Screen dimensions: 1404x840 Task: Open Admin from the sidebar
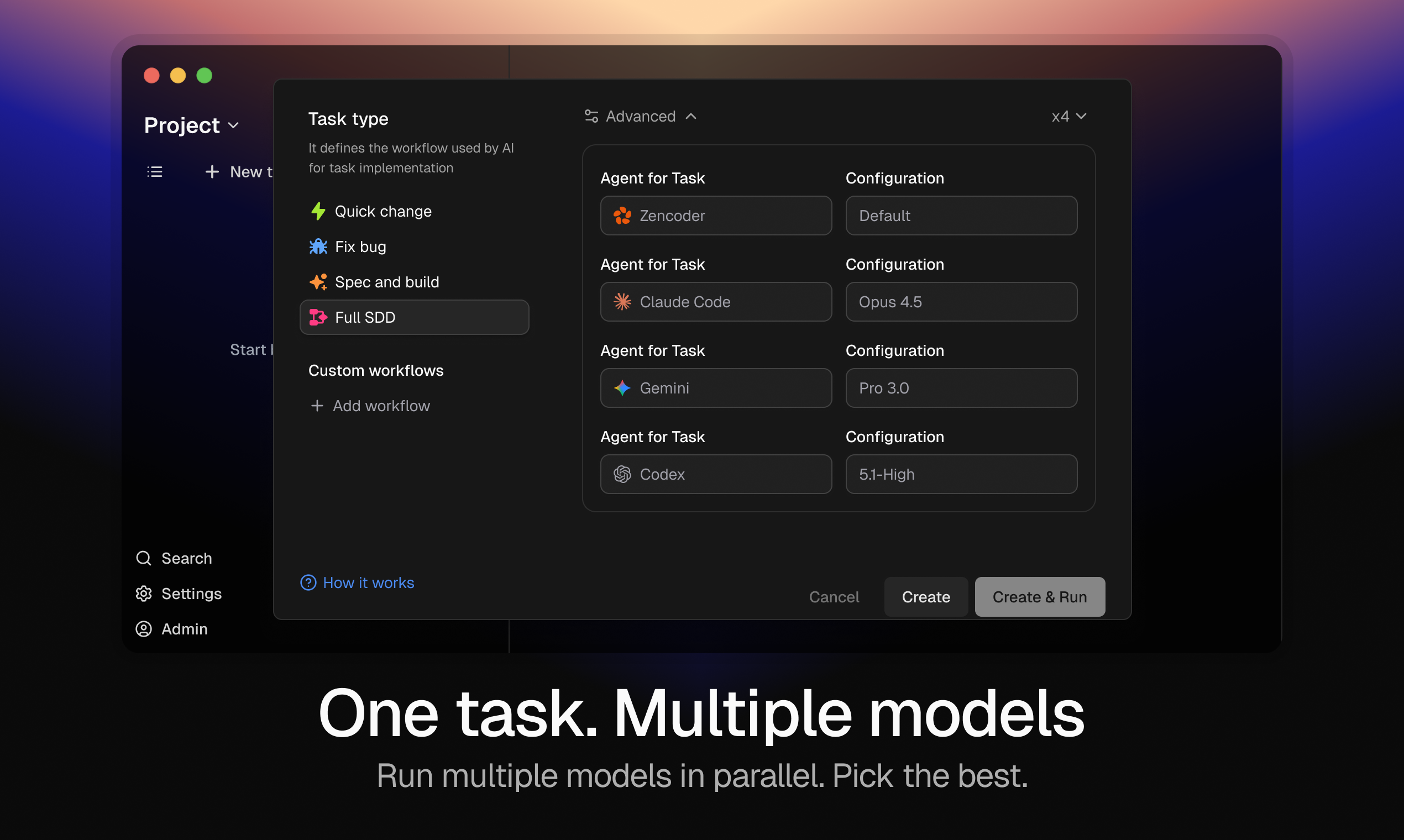pos(143,629)
